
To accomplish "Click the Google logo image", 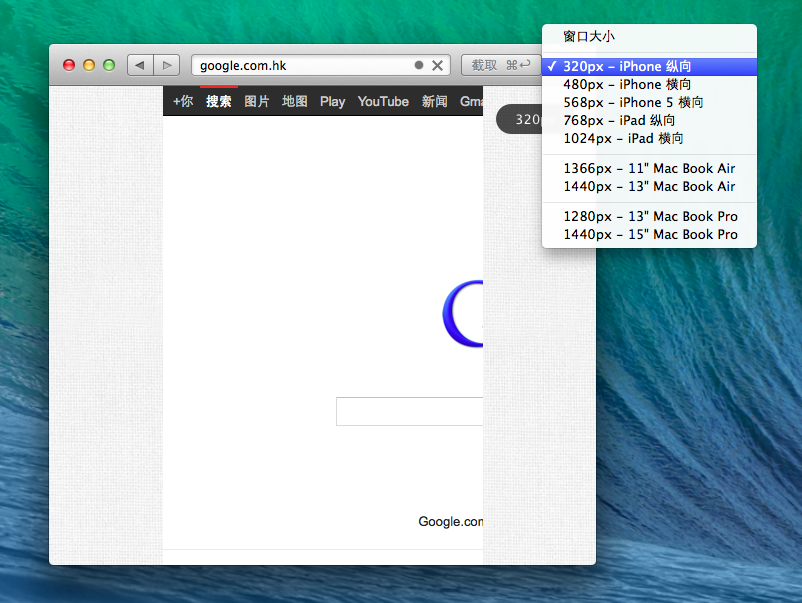I will (463, 314).
